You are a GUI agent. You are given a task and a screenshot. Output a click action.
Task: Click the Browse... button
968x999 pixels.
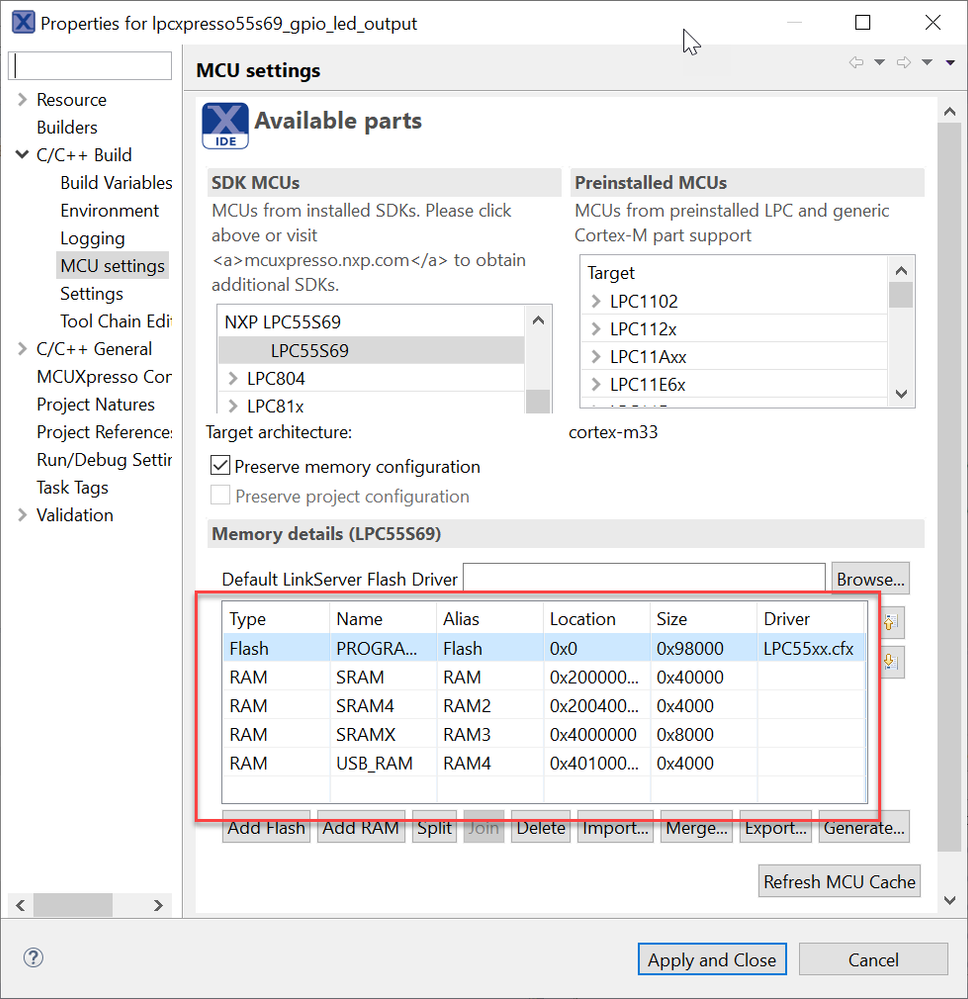[x=870, y=579]
